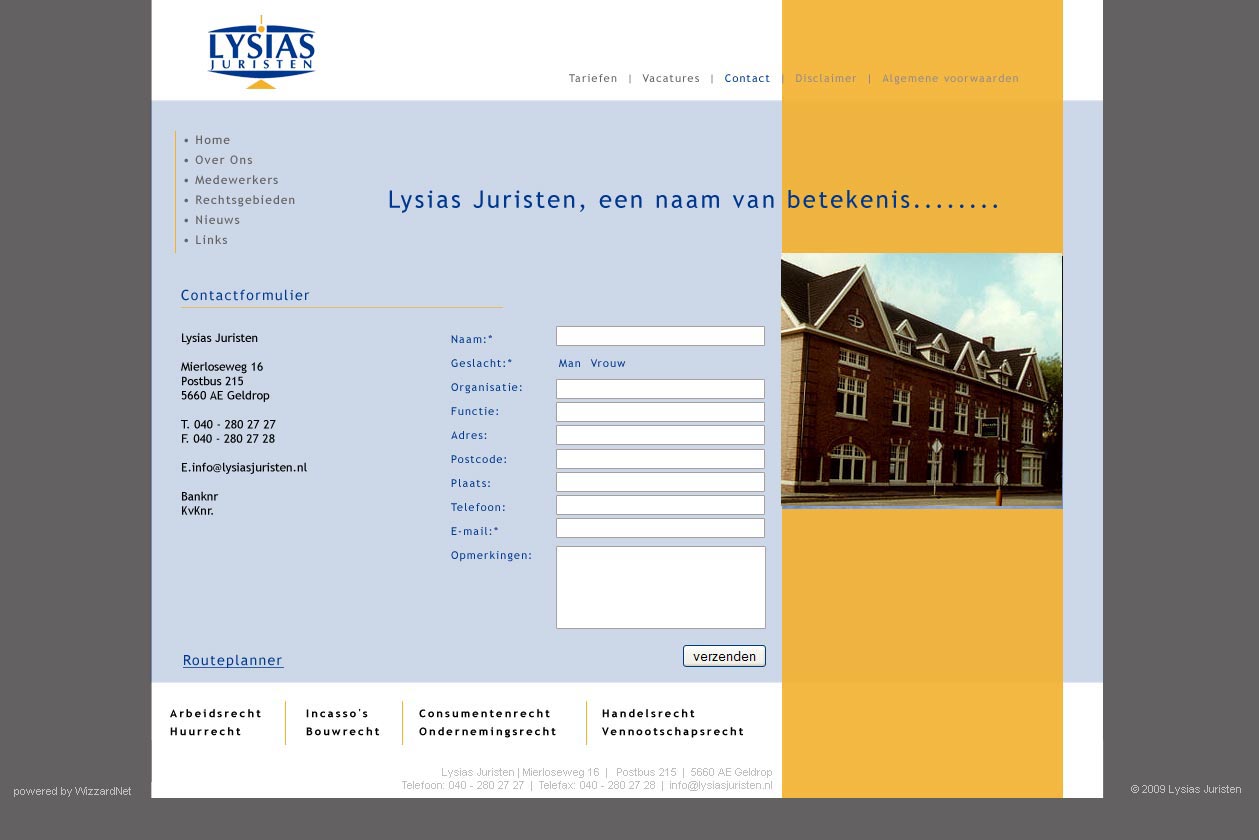Click the © 2009 Lysias Juristen copyright
Screen dimensions: 1259x840
1186,789
